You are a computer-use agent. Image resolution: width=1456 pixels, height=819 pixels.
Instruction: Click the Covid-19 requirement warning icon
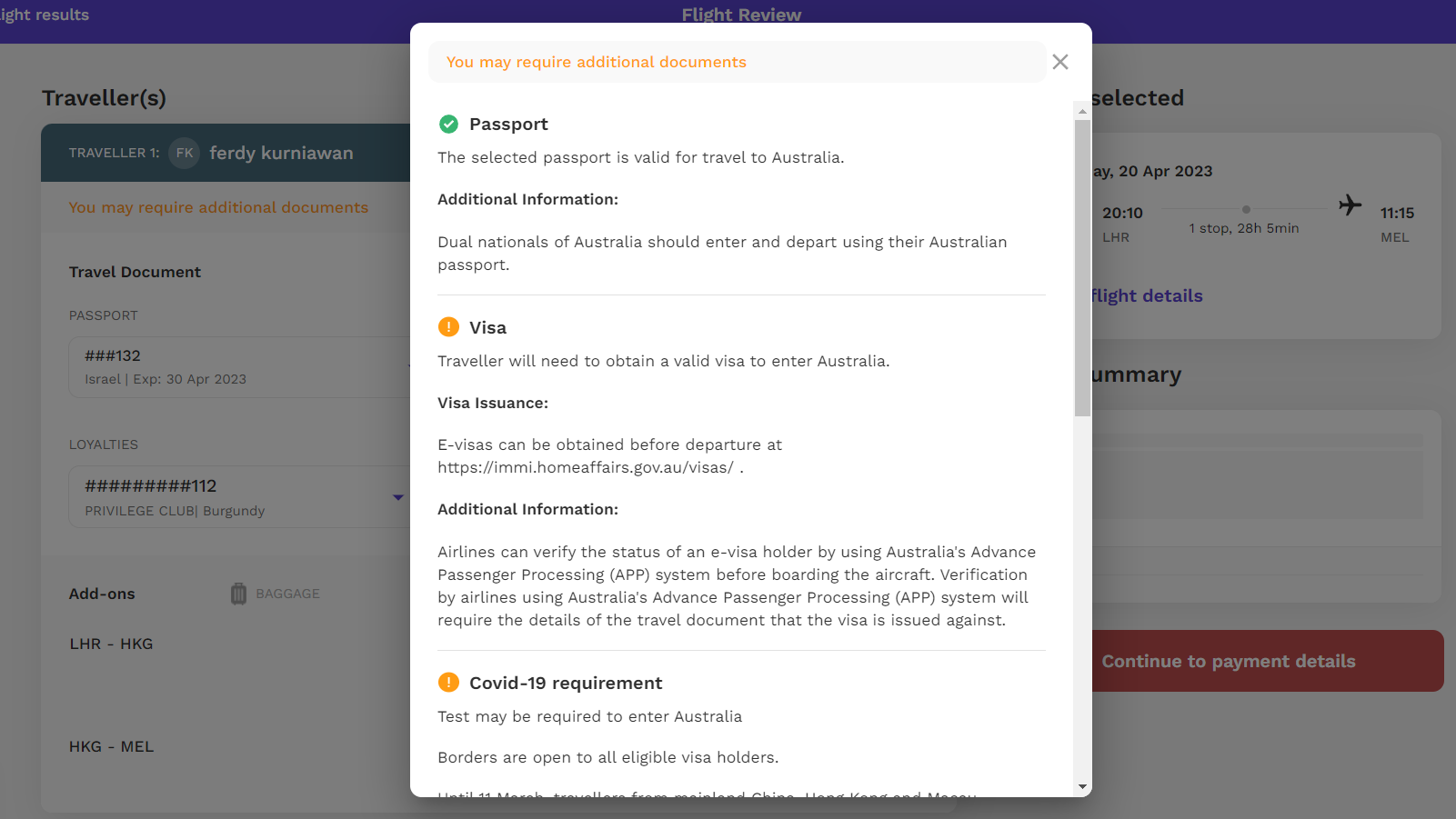pyautogui.click(x=448, y=682)
